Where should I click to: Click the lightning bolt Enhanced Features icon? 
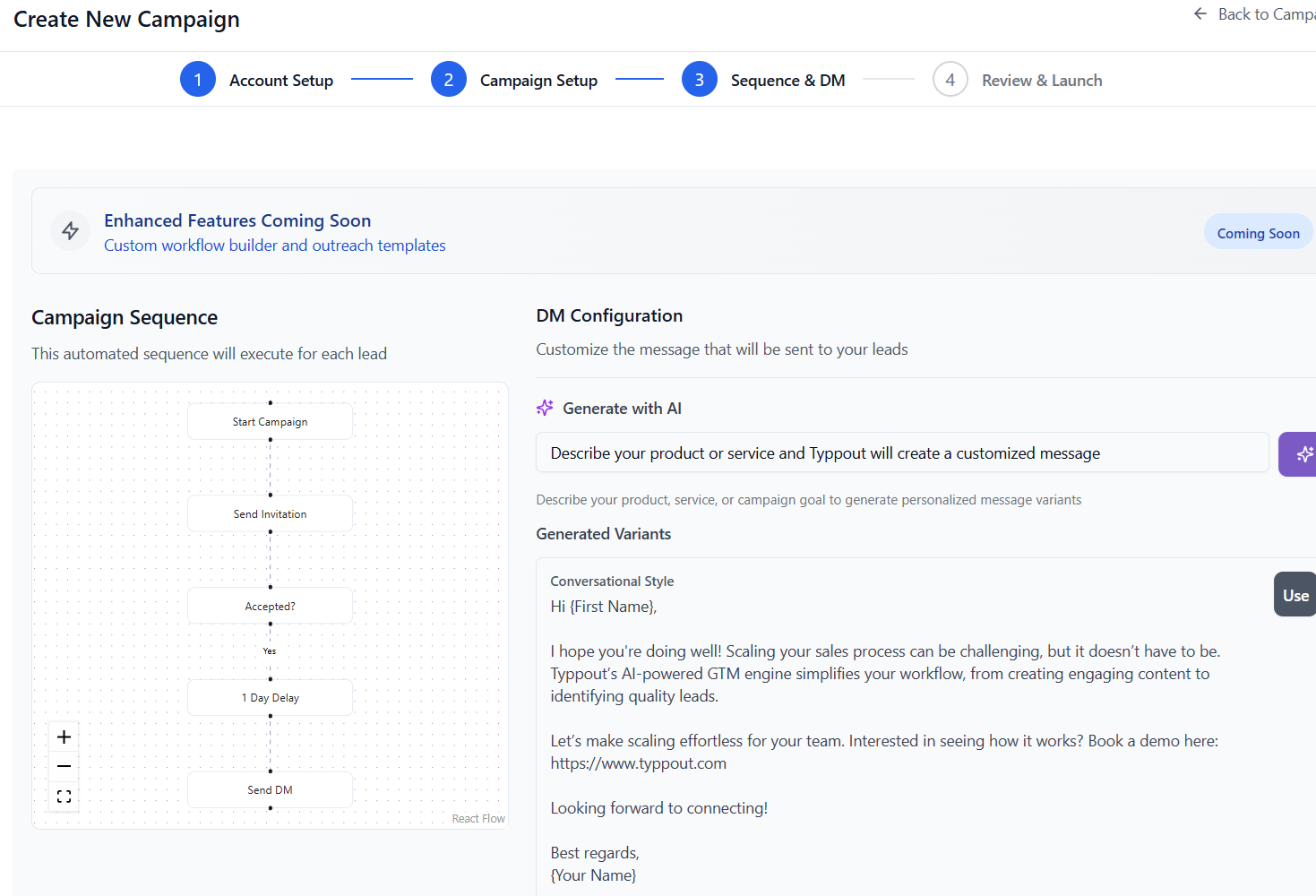pos(71,231)
